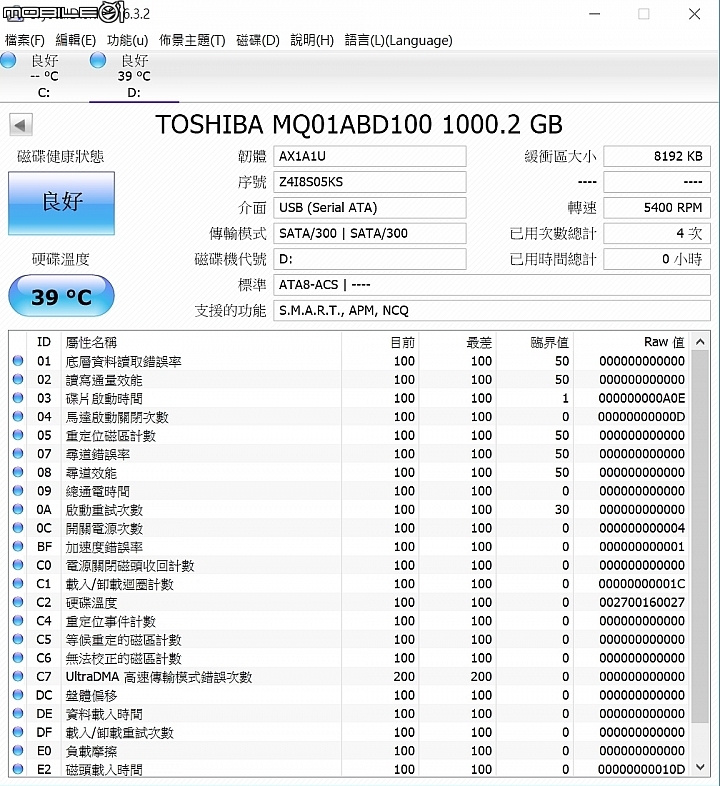Screen dimensions: 720x786
Task: Open the 編輯(E) menu
Action: [76, 40]
